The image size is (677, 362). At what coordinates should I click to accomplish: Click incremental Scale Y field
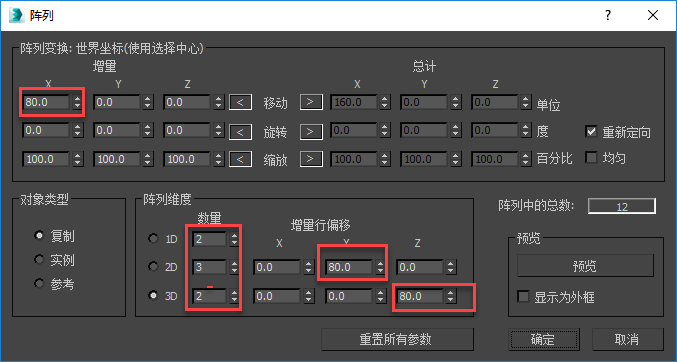coord(117,159)
